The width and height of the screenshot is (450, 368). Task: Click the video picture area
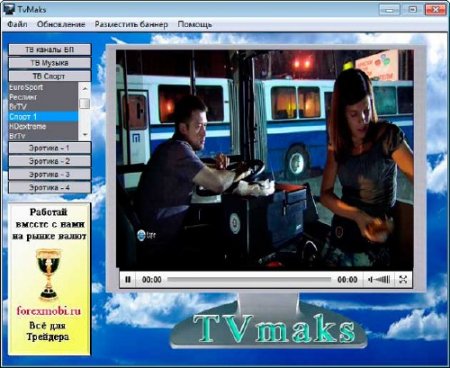265,160
